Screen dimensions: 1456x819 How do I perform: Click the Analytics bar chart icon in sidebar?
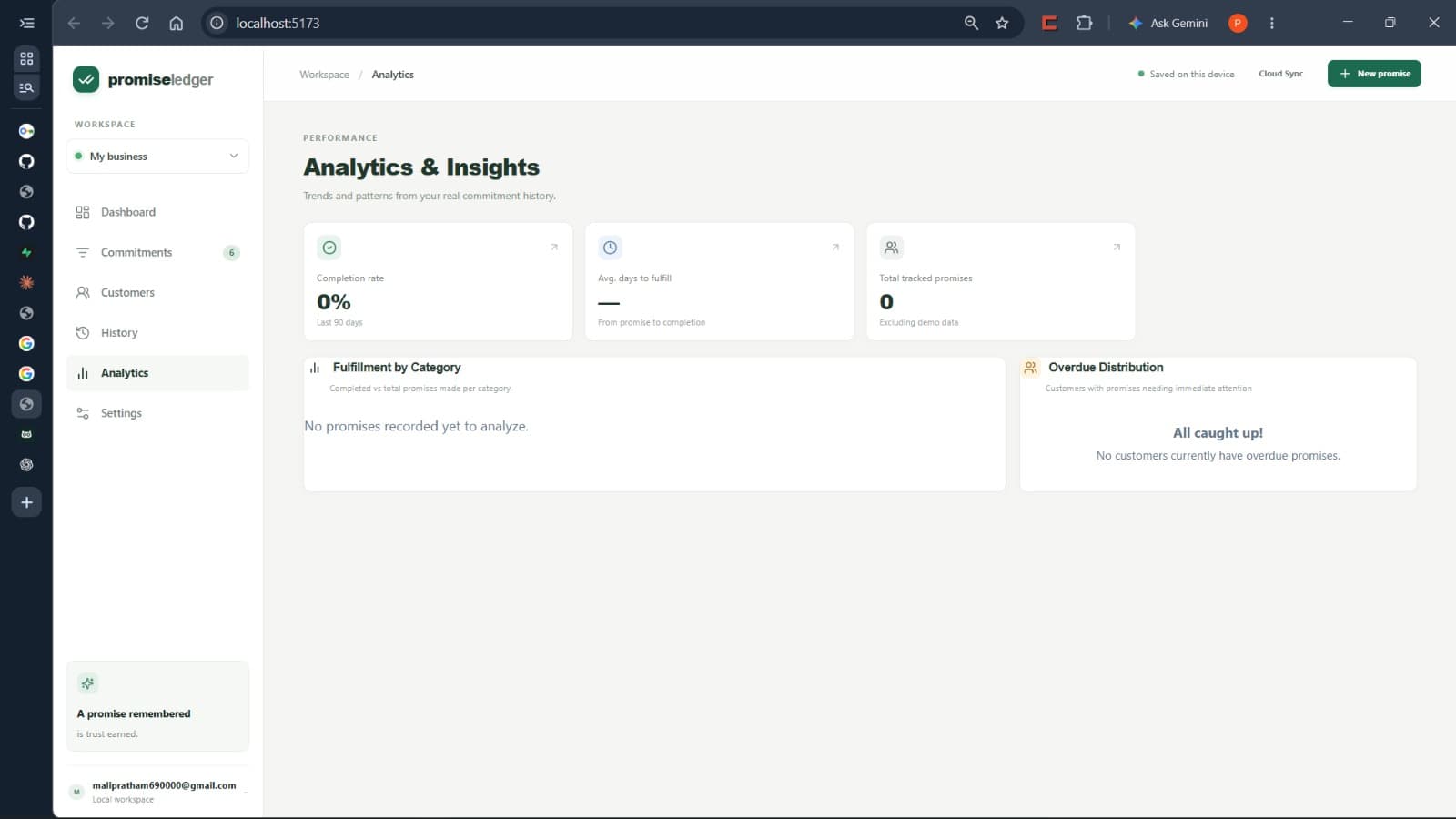[x=83, y=373]
